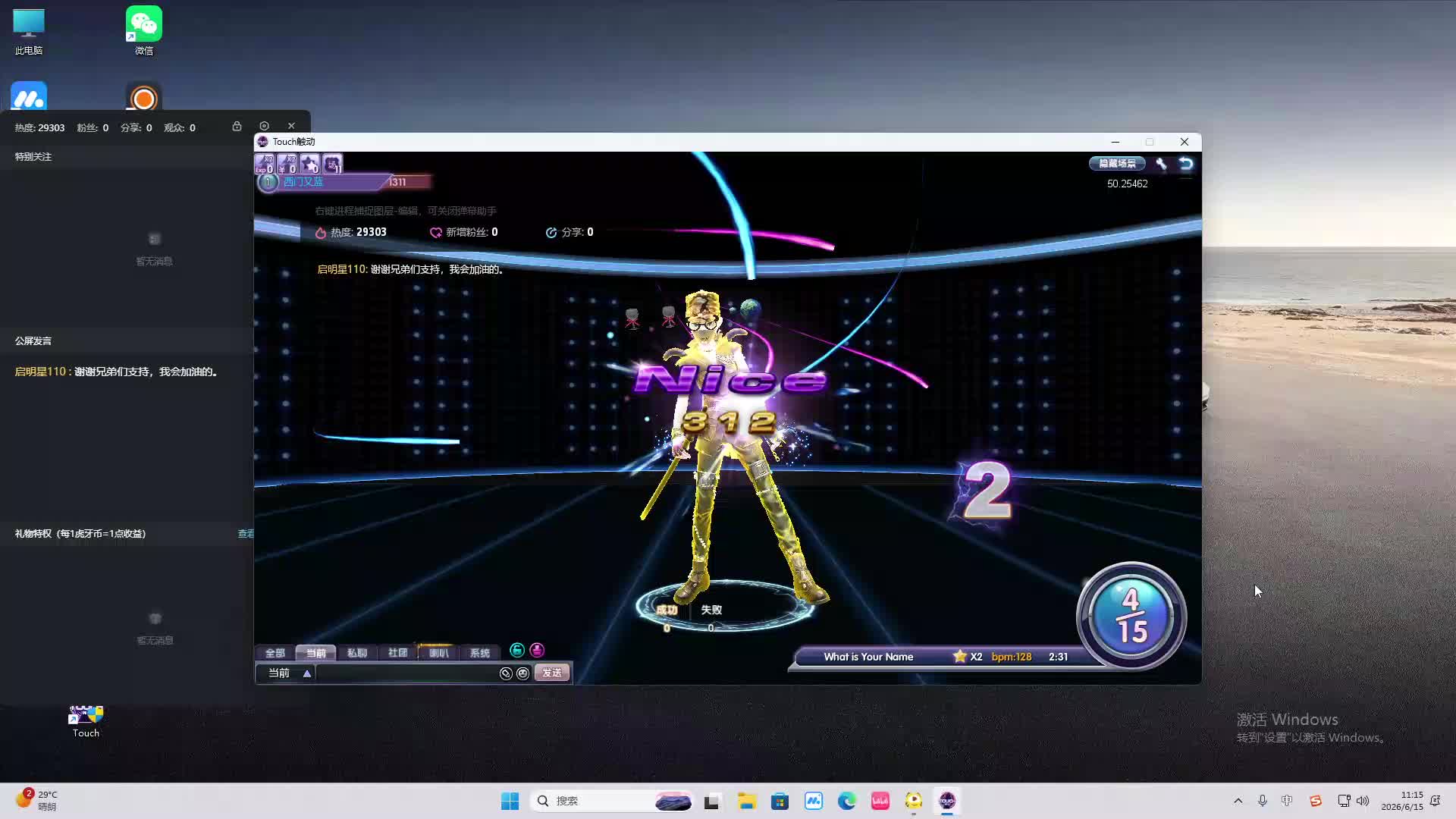Click the yellow star X2 icon
Screen dimensions: 1456x819
[x=960, y=656]
